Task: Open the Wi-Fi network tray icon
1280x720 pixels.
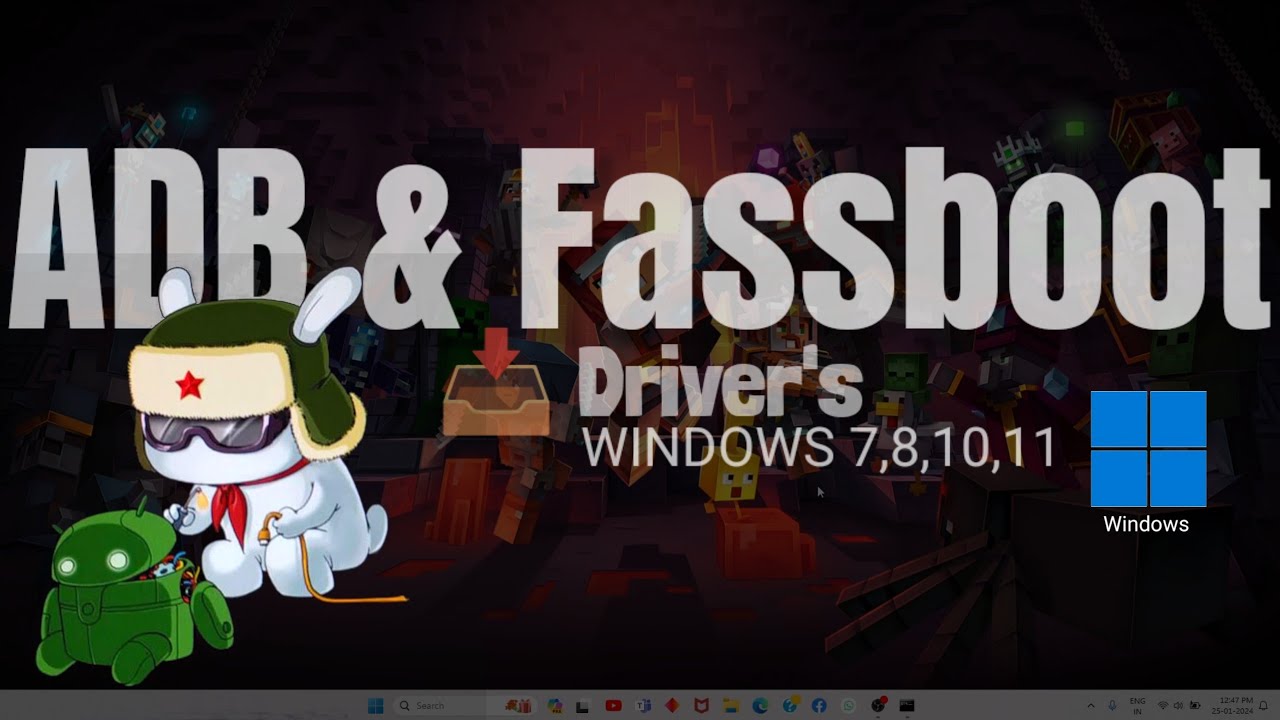Action: click(1163, 706)
